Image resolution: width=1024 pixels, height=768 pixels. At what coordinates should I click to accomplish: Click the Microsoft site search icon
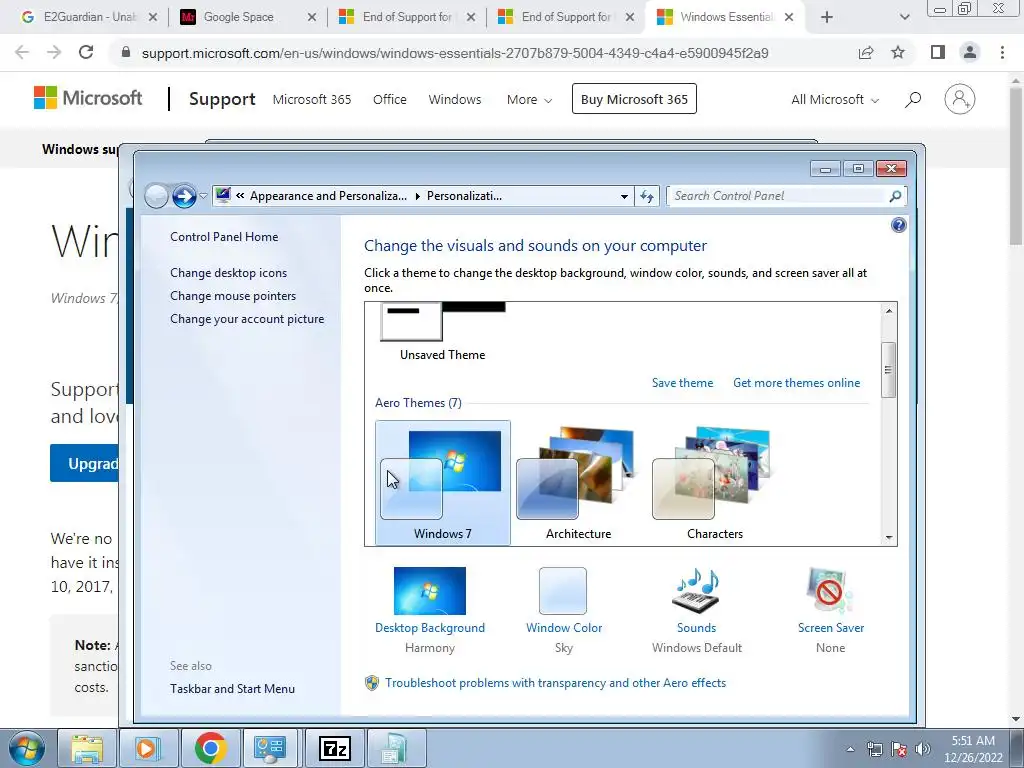click(x=913, y=99)
